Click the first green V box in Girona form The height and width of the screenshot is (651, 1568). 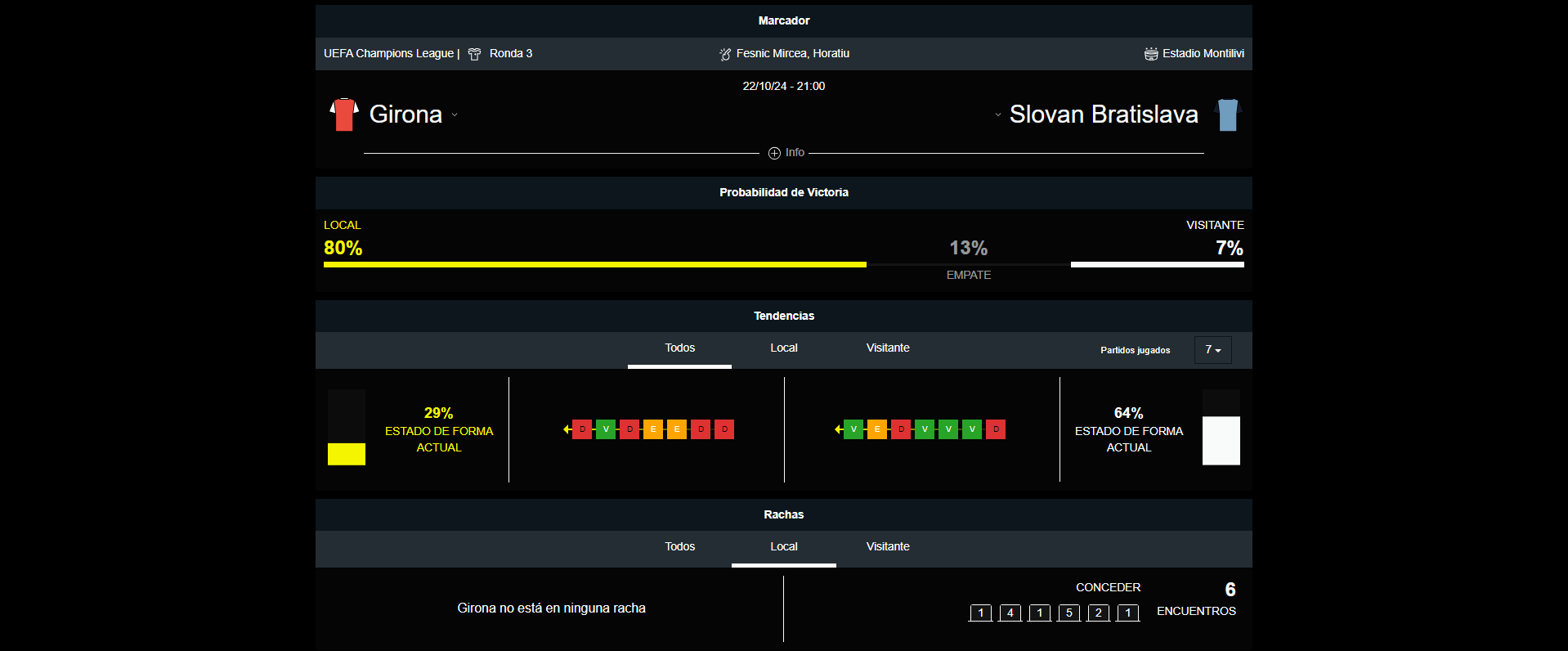click(606, 429)
